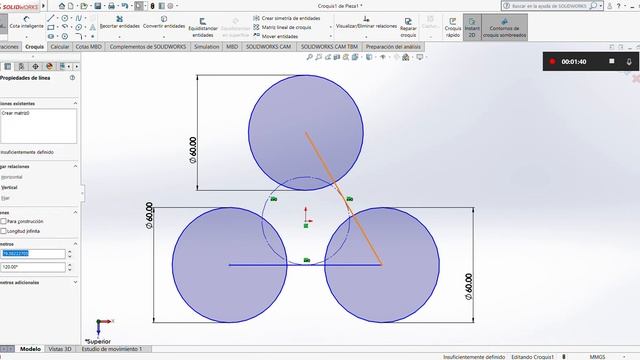Screen dimensions: 640x360
Task: Click Mover entidades tool
Action: [276, 36]
